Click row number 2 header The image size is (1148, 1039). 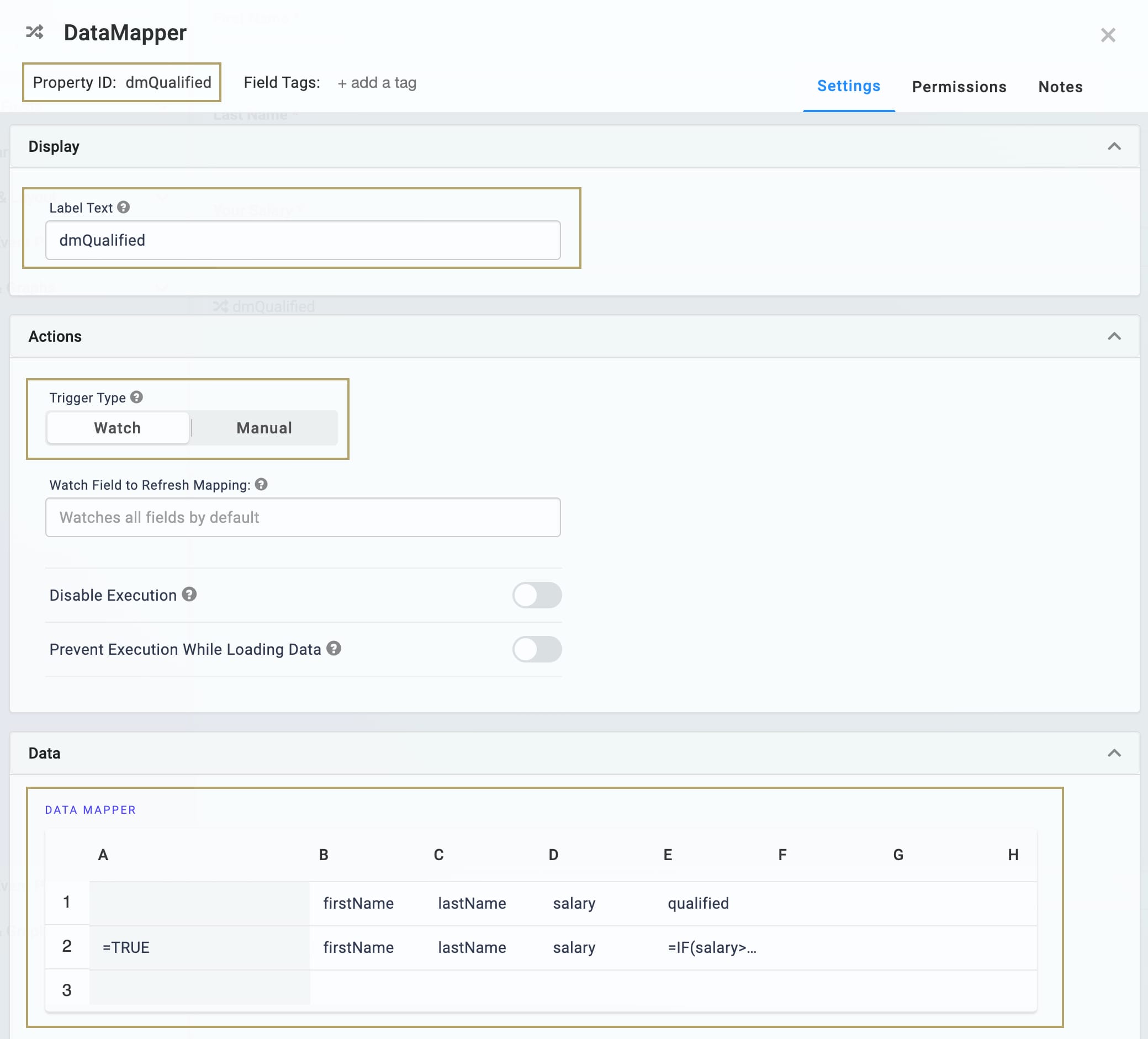point(67,946)
